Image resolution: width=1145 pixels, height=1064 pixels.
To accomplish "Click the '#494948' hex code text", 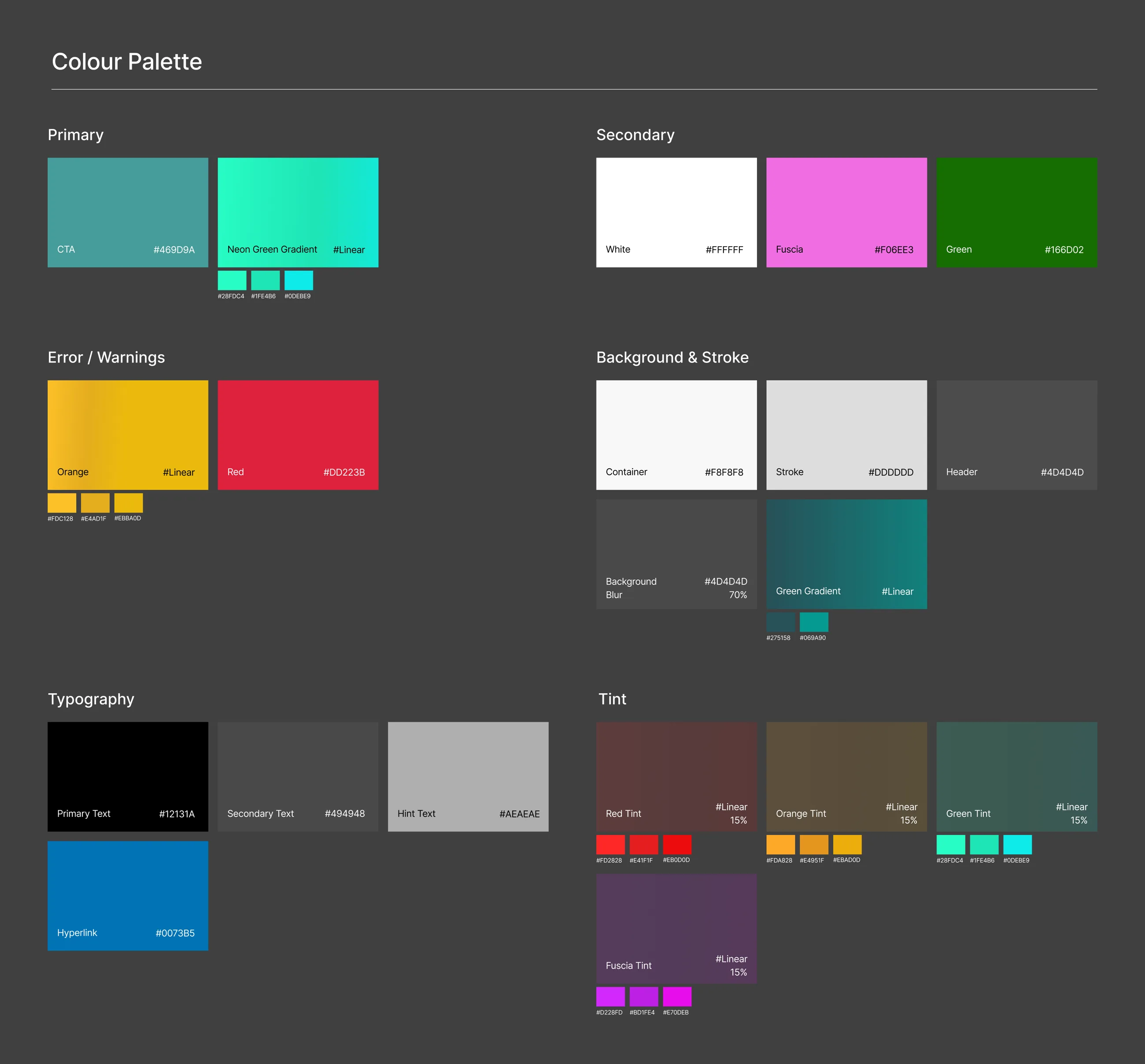I will (344, 813).
